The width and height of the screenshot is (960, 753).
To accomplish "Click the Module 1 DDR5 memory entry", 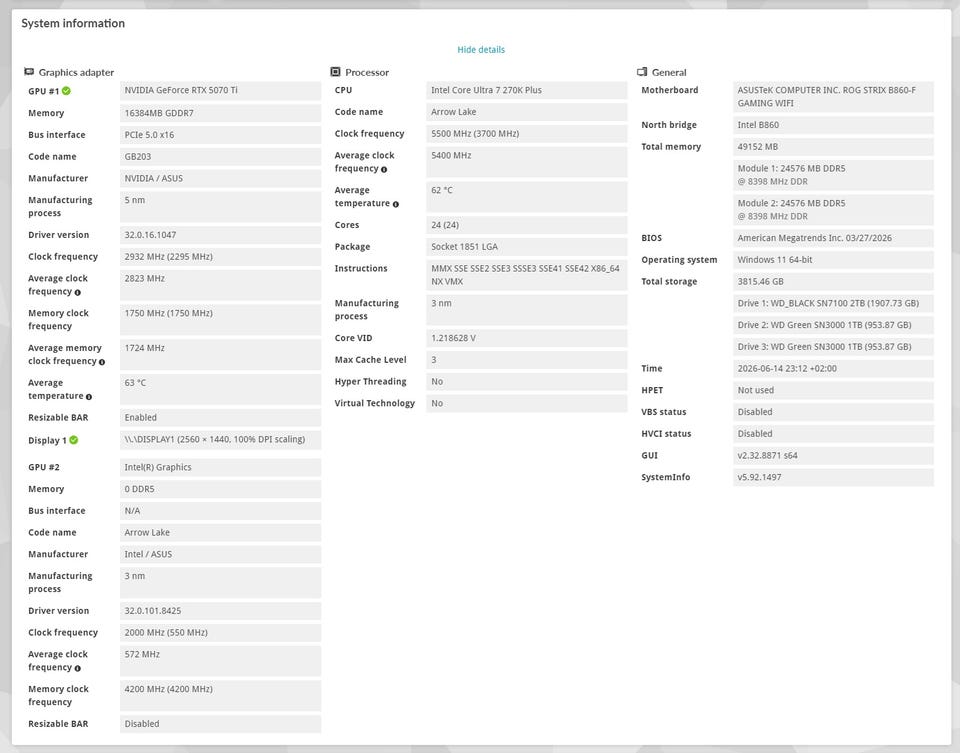I will 833,175.
